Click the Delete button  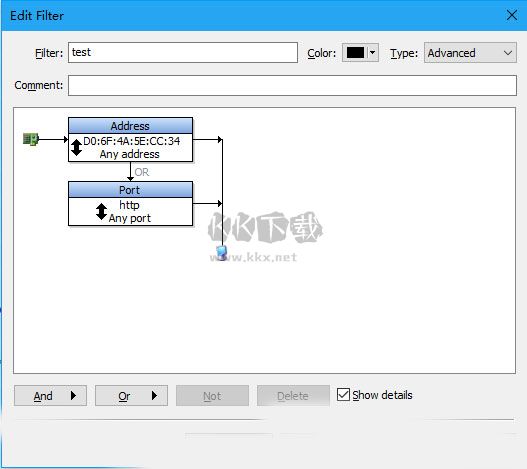pos(293,396)
